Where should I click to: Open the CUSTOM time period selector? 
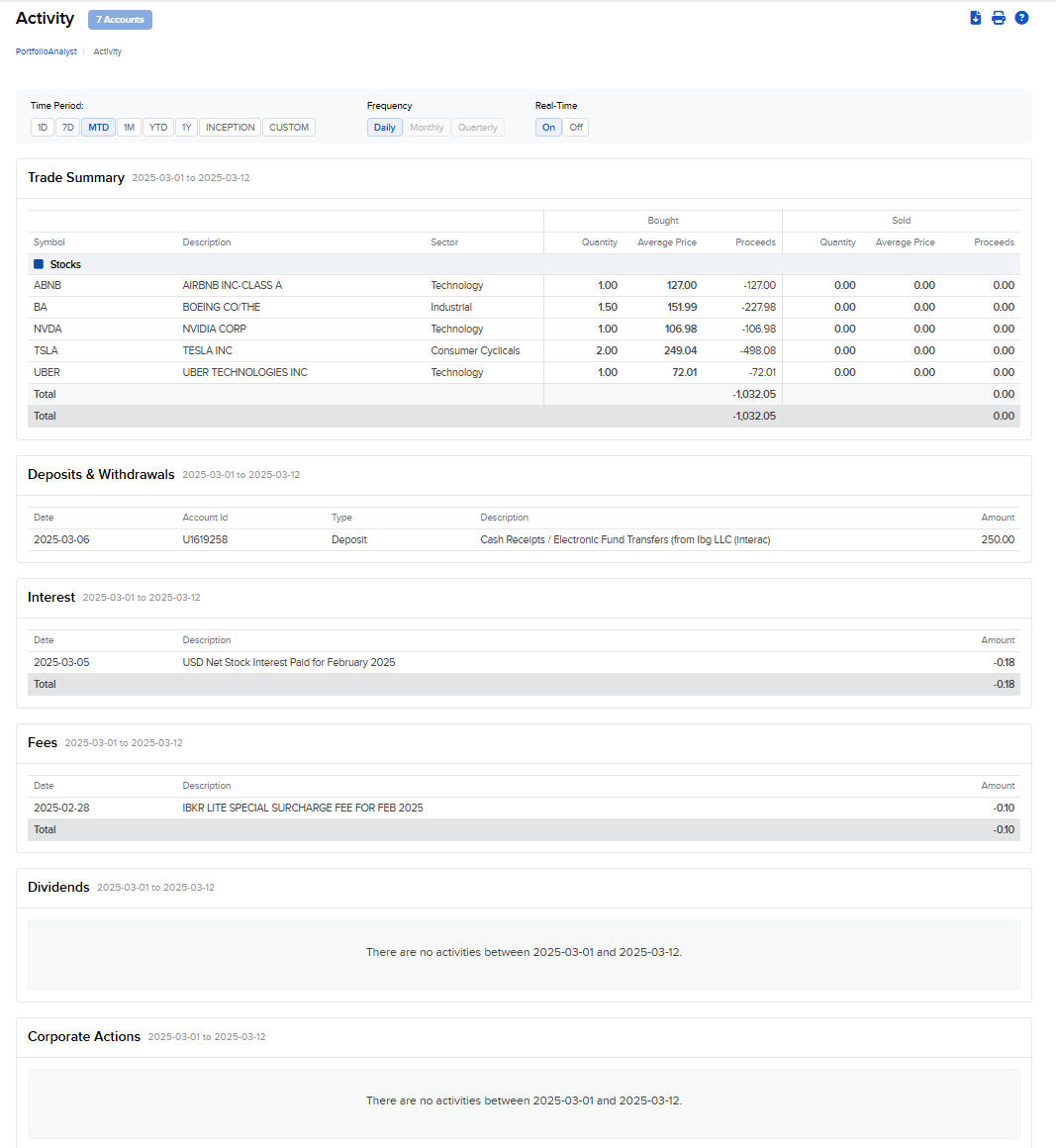coord(288,127)
